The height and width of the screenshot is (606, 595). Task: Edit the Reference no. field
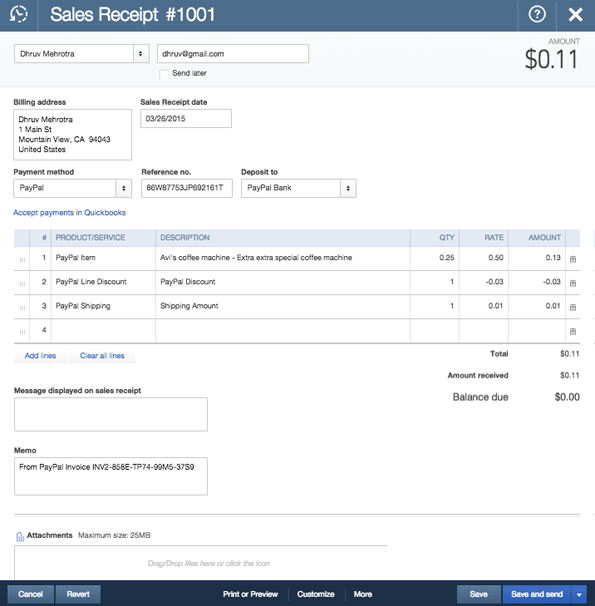click(x=187, y=188)
